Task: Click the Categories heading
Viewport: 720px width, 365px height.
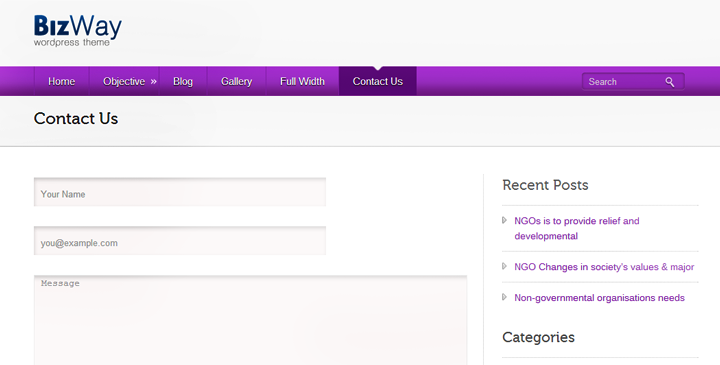Action: 538,337
